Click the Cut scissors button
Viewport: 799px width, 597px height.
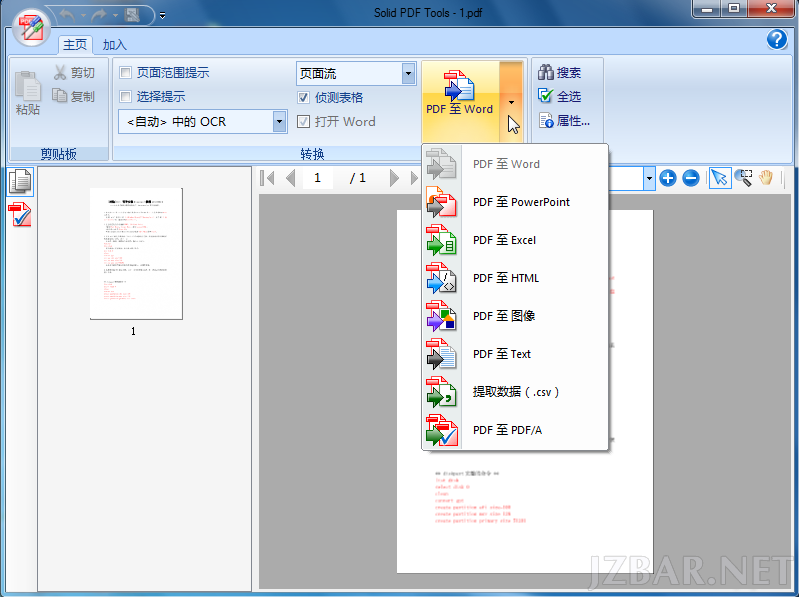click(x=74, y=72)
